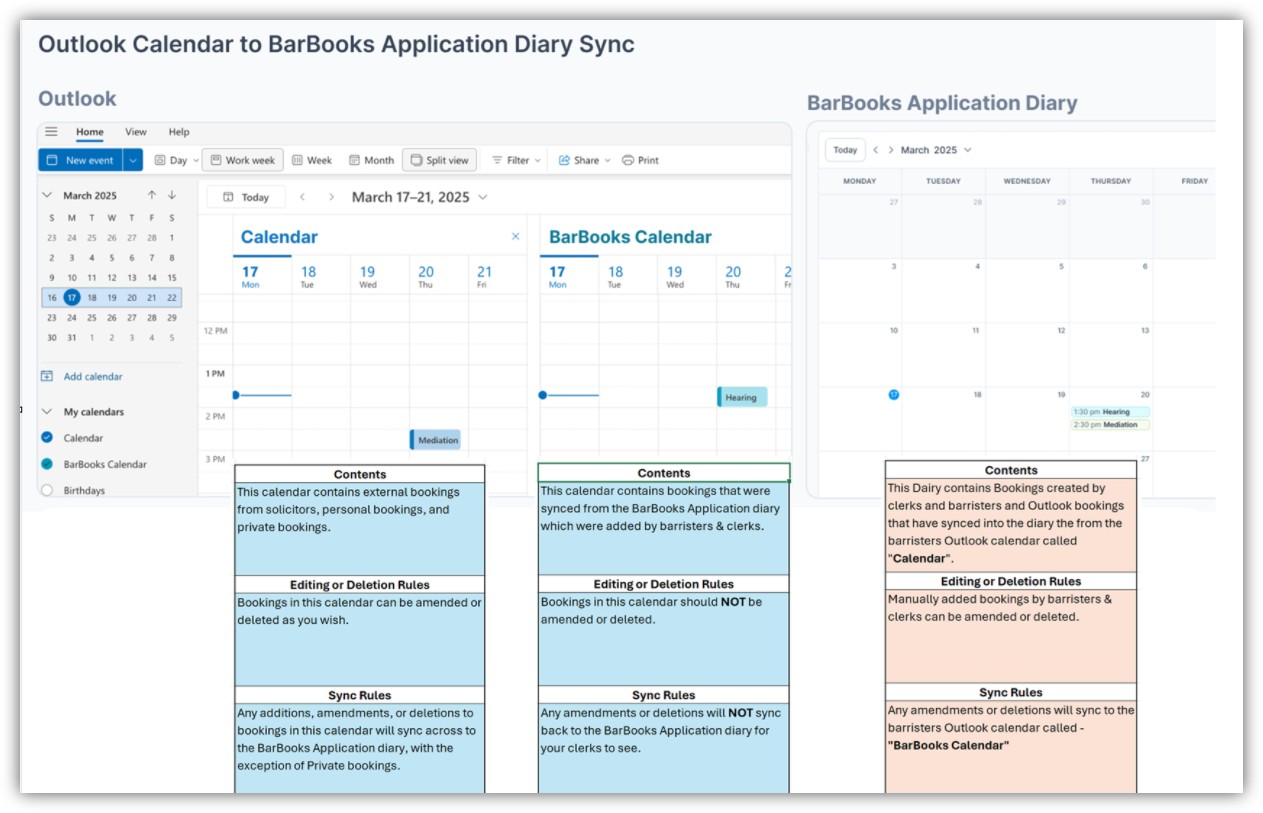Viewport: 1263px width, 813px height.
Task: Click the Print button
Action: coord(640,160)
